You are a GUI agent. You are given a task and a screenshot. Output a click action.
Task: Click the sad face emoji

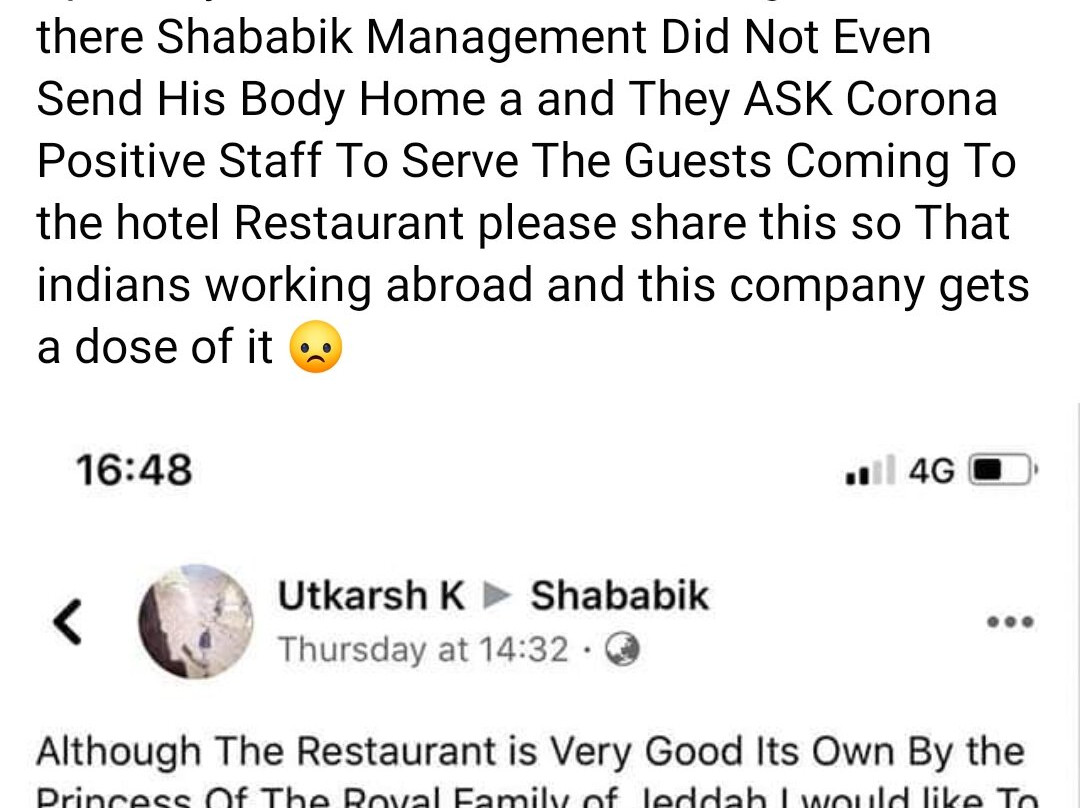click(315, 346)
